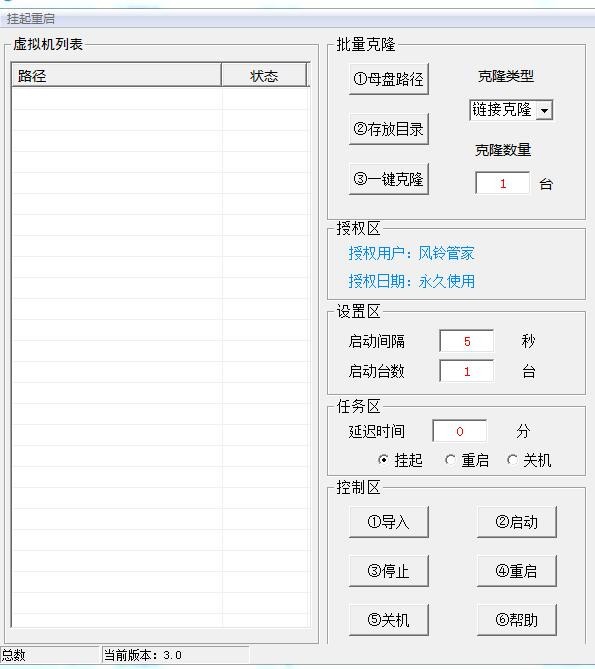Click the 授权日期：永久使用 text
The height and width of the screenshot is (669, 595).
pyautogui.click(x=411, y=281)
